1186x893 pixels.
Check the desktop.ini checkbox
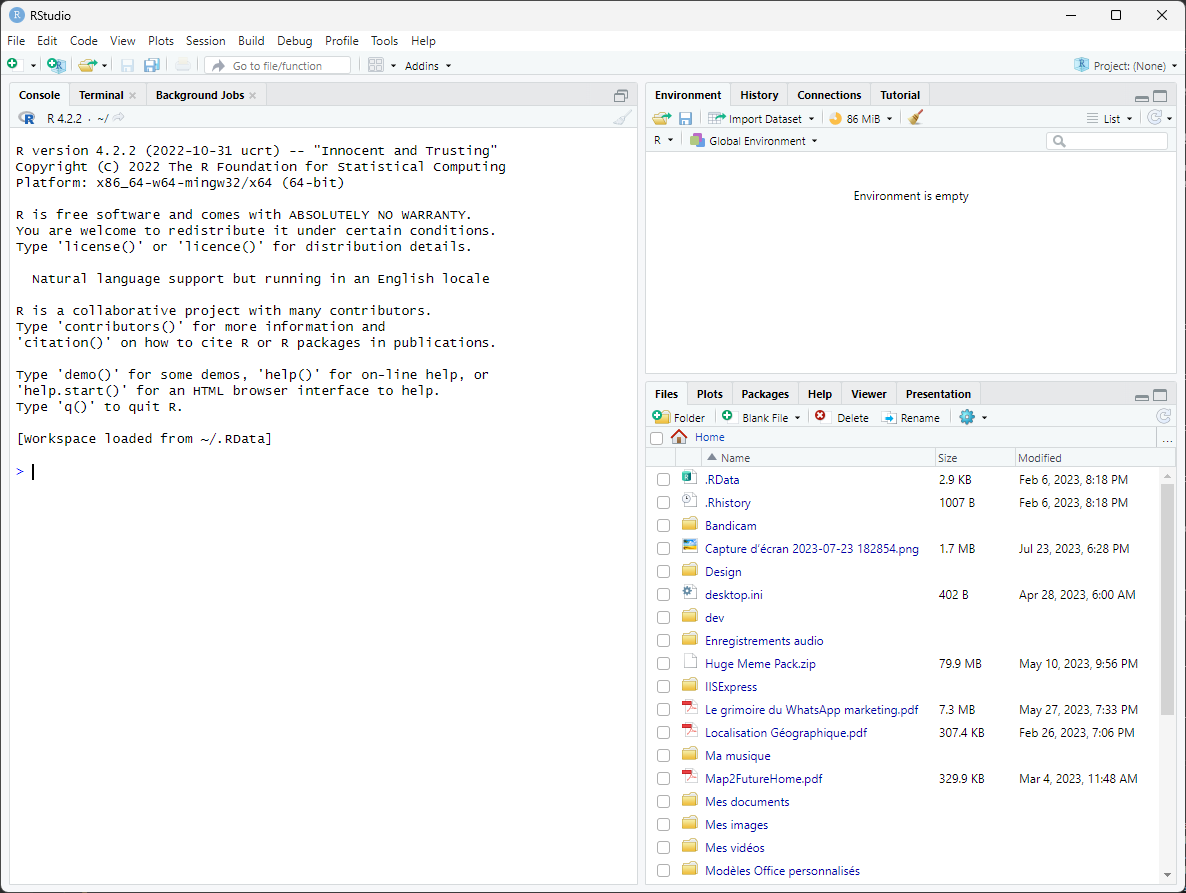point(663,595)
